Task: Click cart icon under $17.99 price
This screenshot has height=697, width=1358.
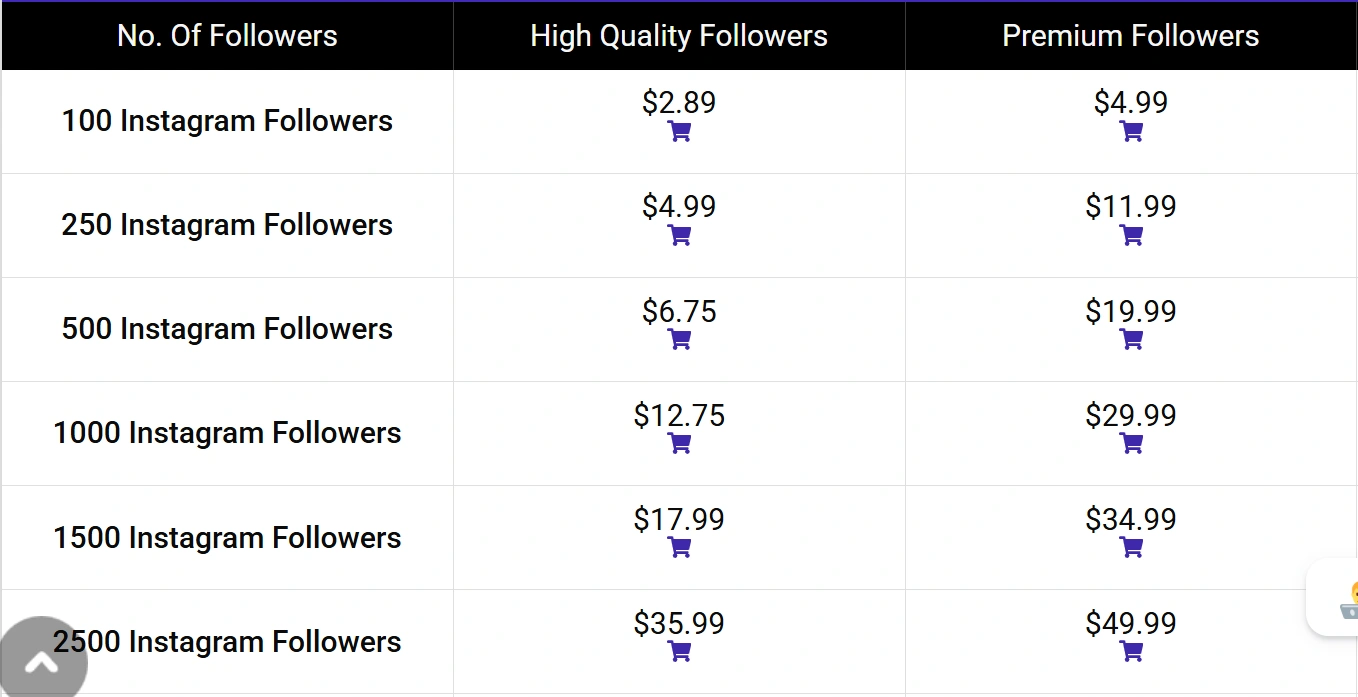Action: tap(679, 547)
